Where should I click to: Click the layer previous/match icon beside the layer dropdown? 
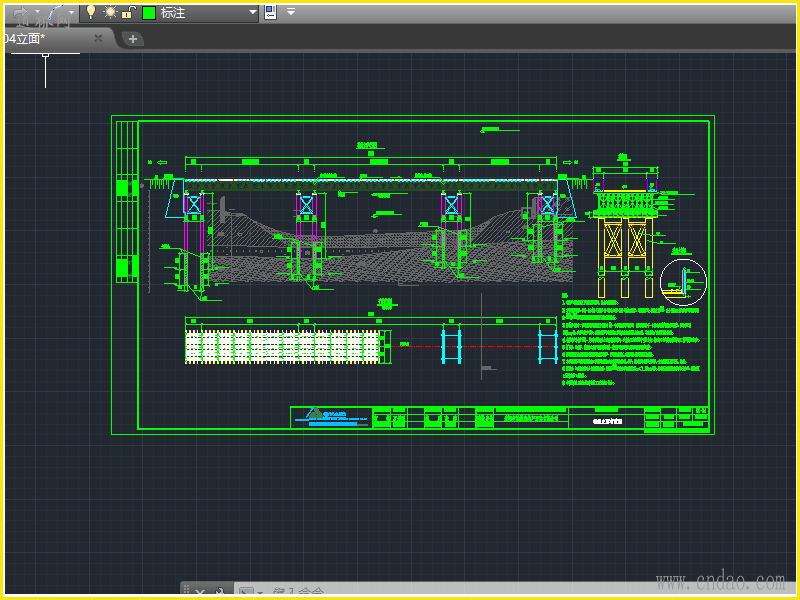270,13
